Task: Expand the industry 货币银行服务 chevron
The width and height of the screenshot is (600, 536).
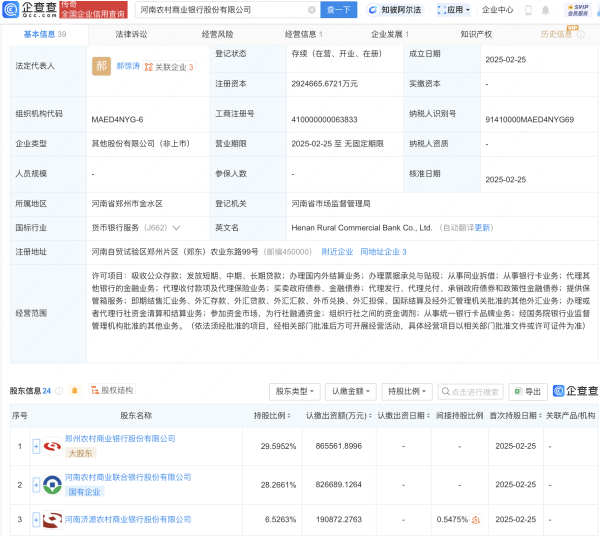Action: coord(176,228)
